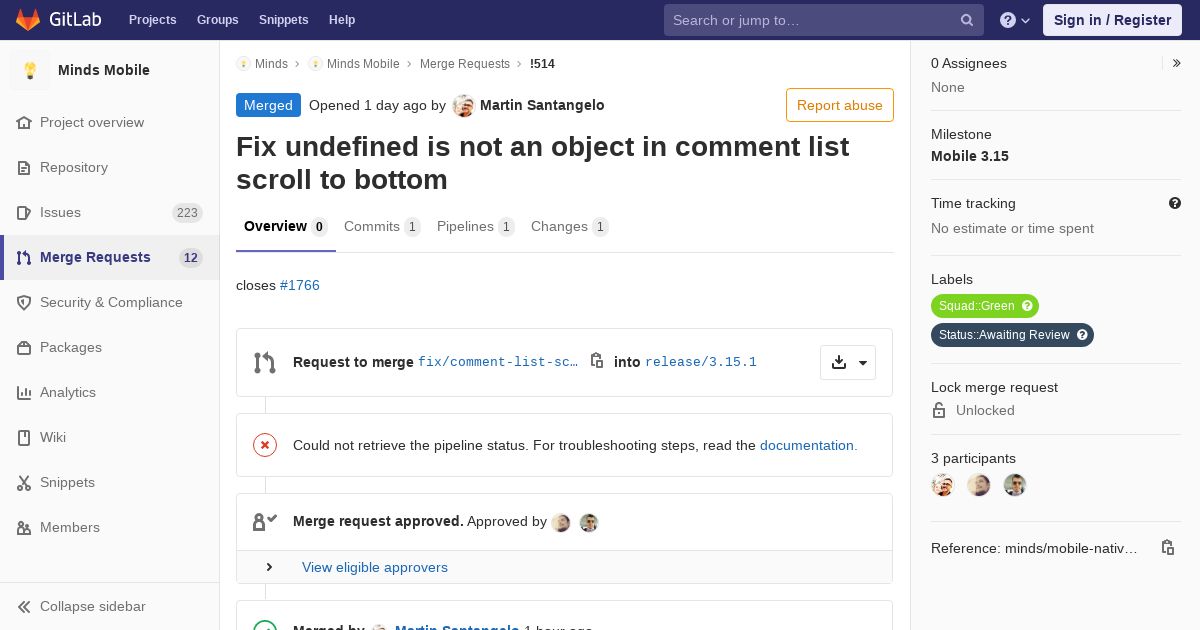Viewport: 1200px width, 630px height.
Task: Open Snippets in top navigation
Action: click(x=283, y=20)
